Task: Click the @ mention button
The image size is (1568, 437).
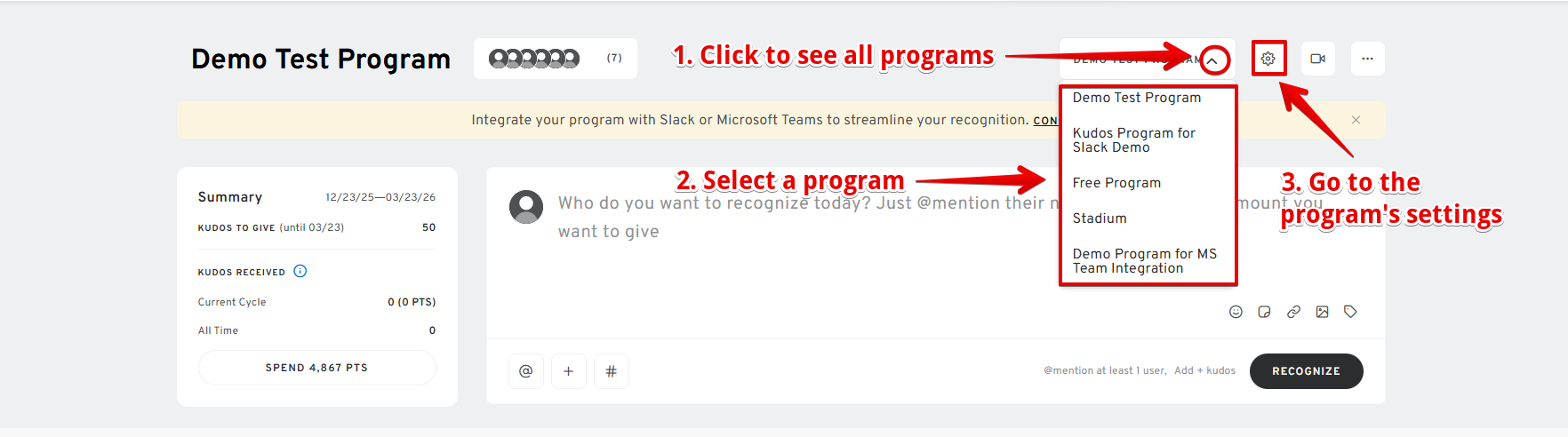Action: (x=526, y=371)
